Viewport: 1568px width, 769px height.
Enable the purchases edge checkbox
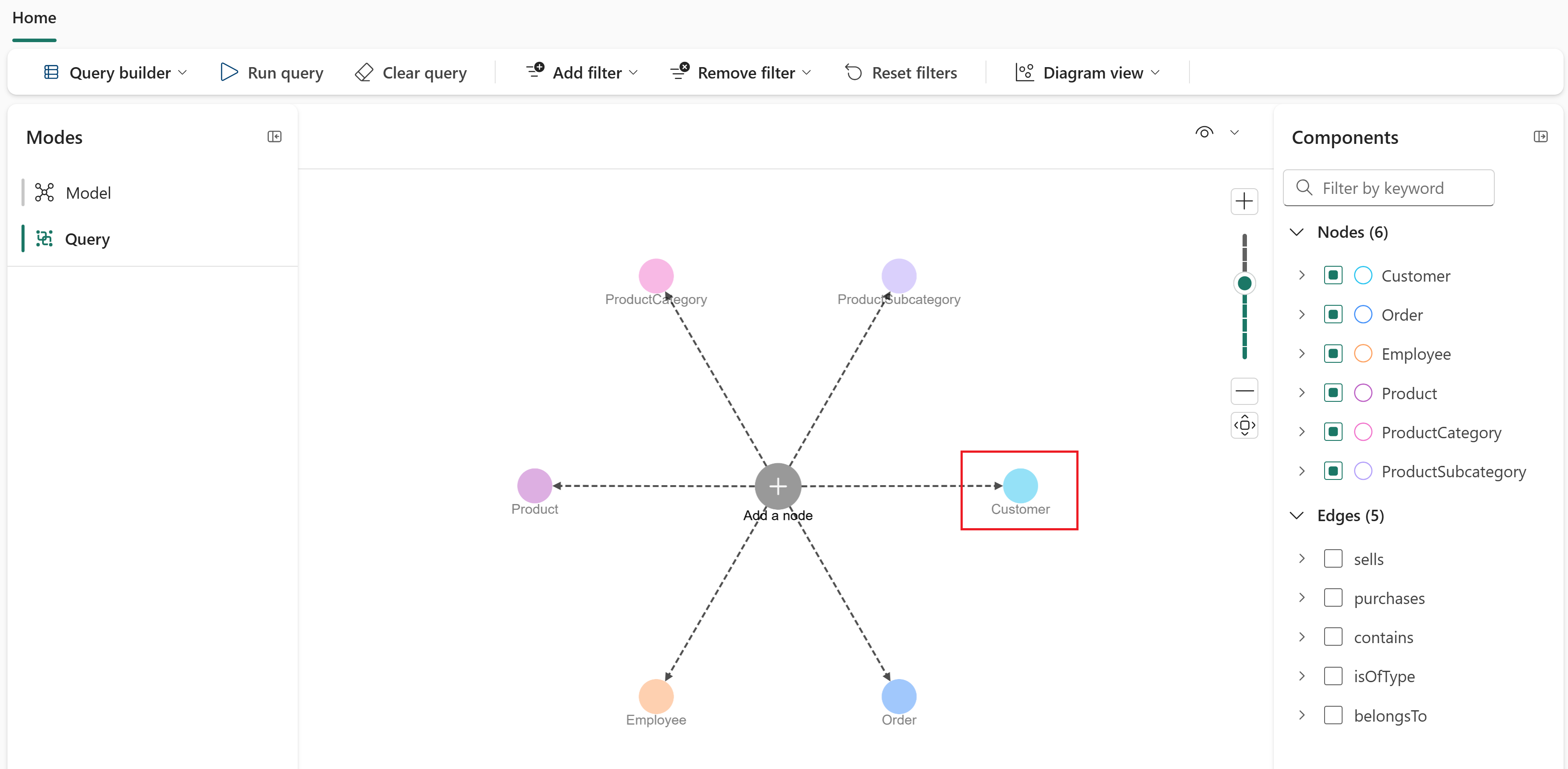pos(1332,597)
